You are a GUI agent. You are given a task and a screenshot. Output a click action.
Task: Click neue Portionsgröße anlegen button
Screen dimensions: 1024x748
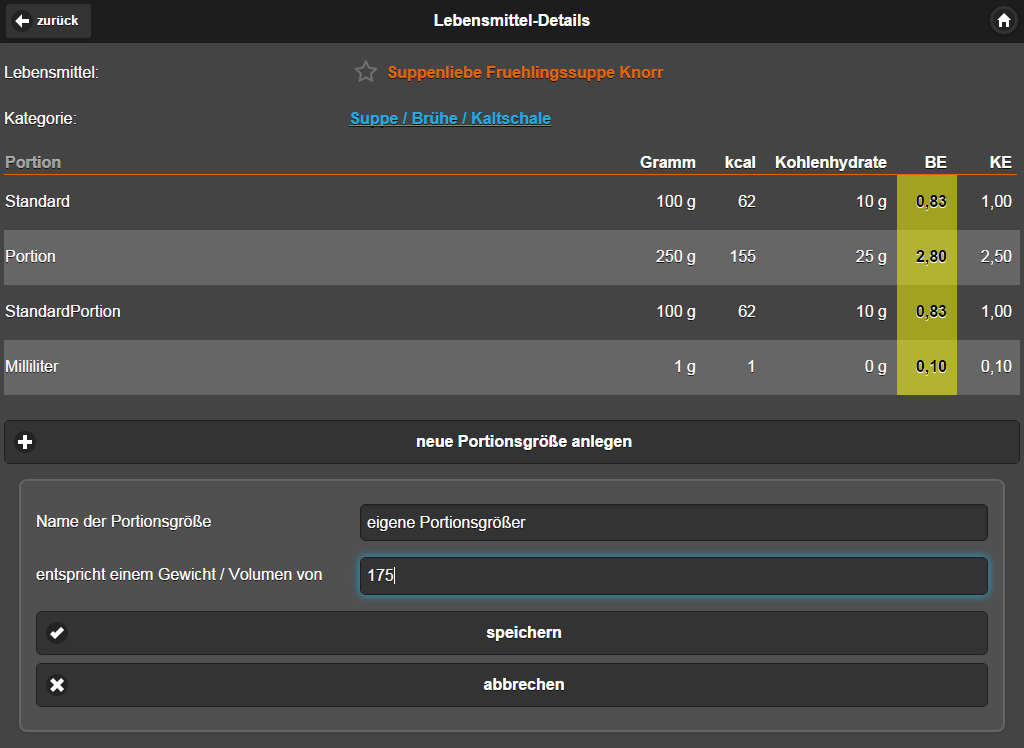tap(511, 442)
